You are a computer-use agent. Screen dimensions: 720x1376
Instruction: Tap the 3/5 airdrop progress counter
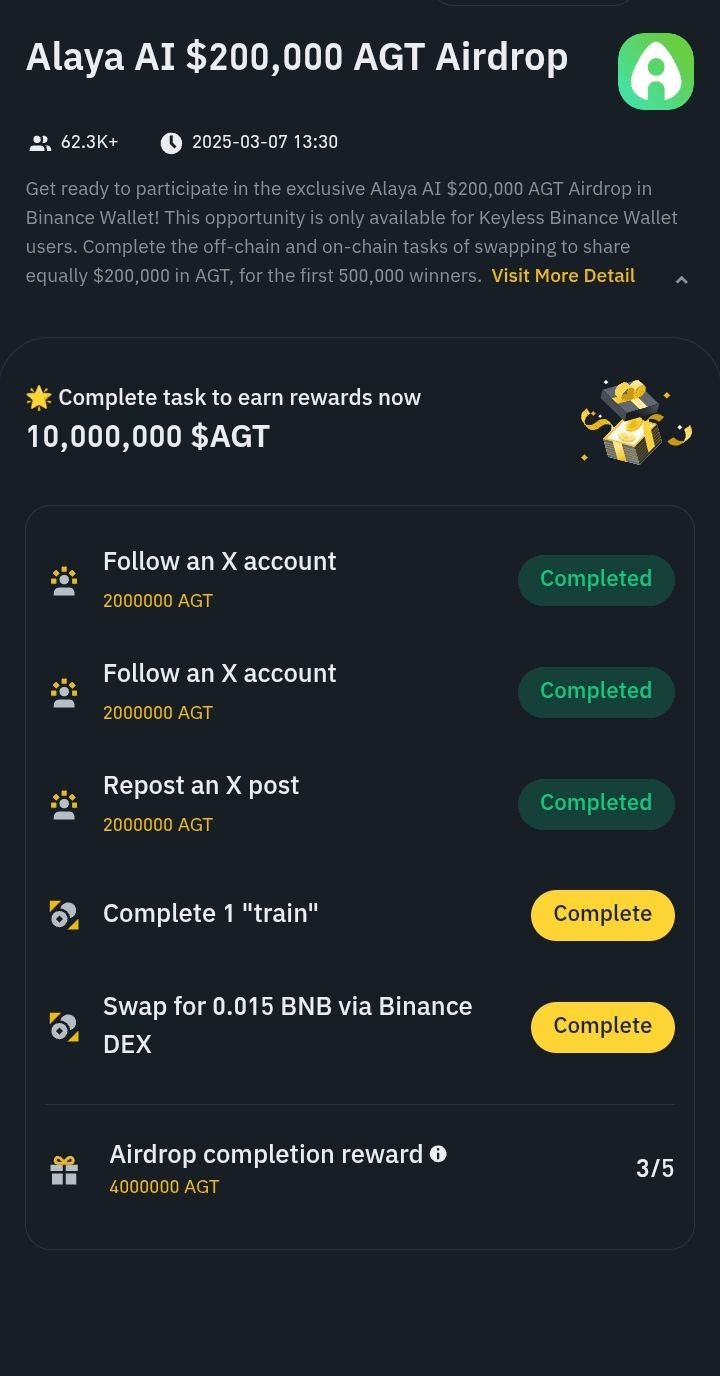click(x=655, y=1168)
